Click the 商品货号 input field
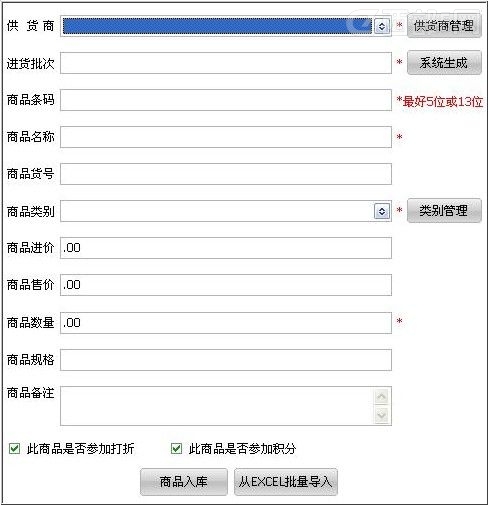 tap(226, 174)
